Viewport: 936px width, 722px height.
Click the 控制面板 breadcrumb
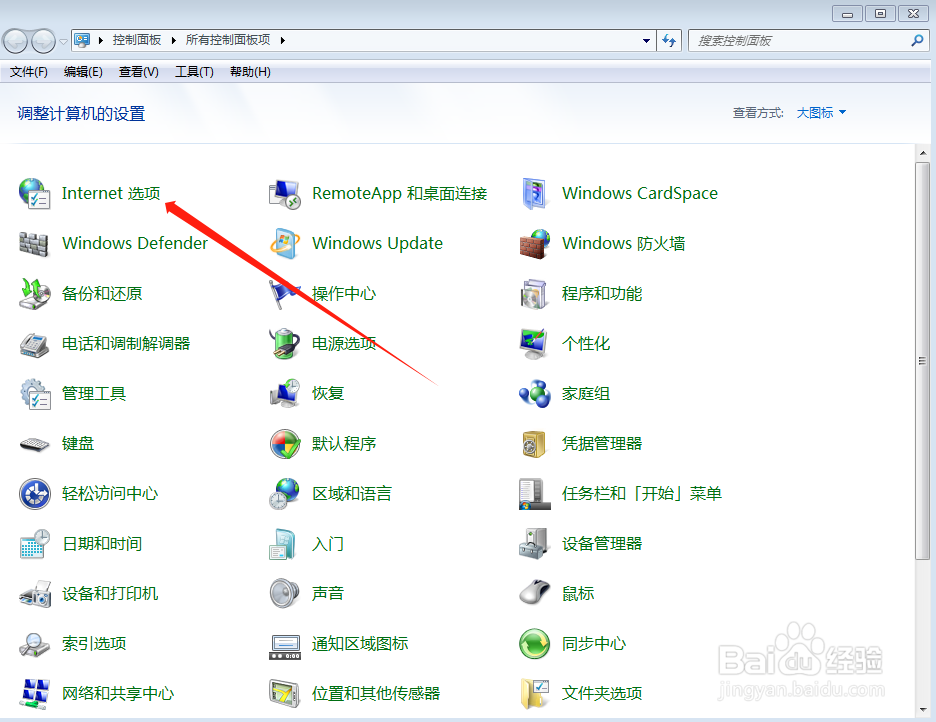(x=137, y=40)
